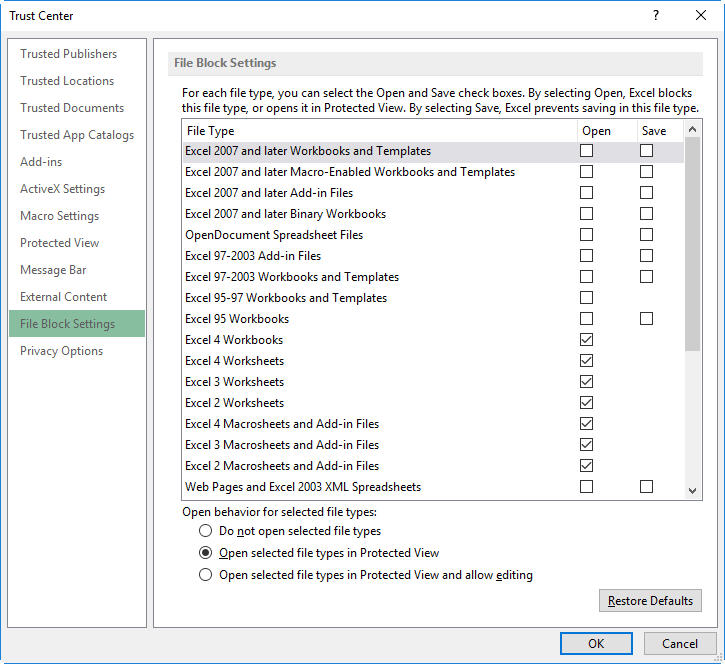Check Open for Web Pages and Excel 2003 XML

586,486
